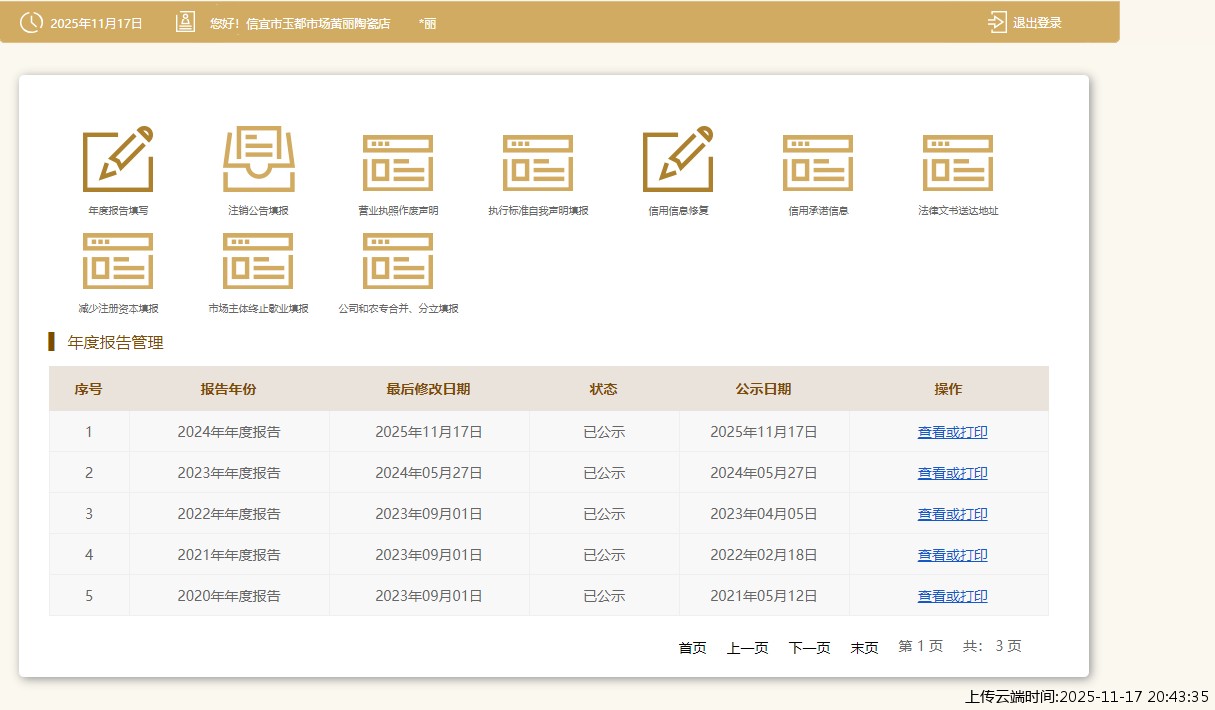Click 退出登录 to log out
The height and width of the screenshot is (710, 1215).
(1025, 23)
